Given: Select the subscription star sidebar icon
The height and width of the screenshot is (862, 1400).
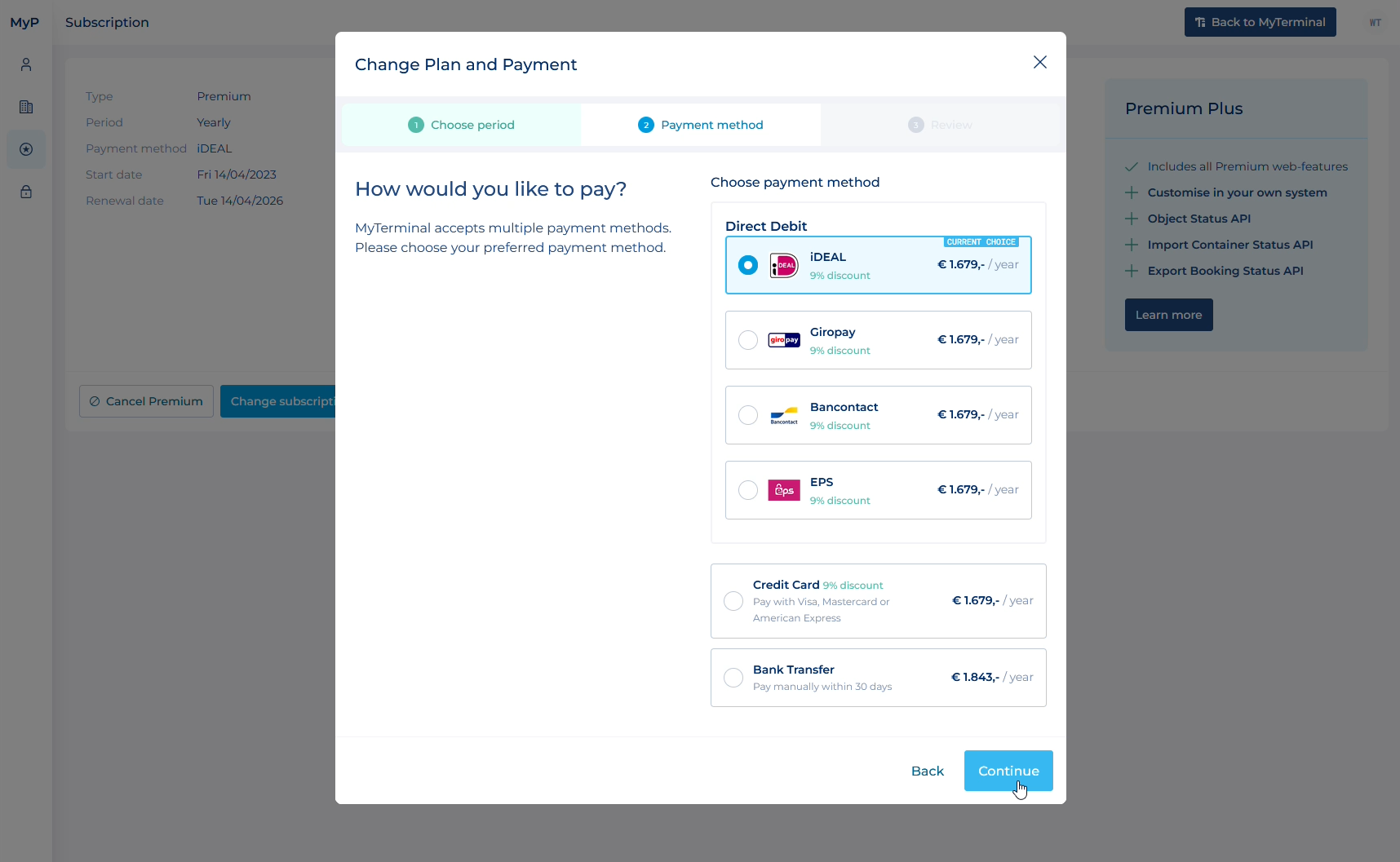Looking at the screenshot, I should (26, 149).
